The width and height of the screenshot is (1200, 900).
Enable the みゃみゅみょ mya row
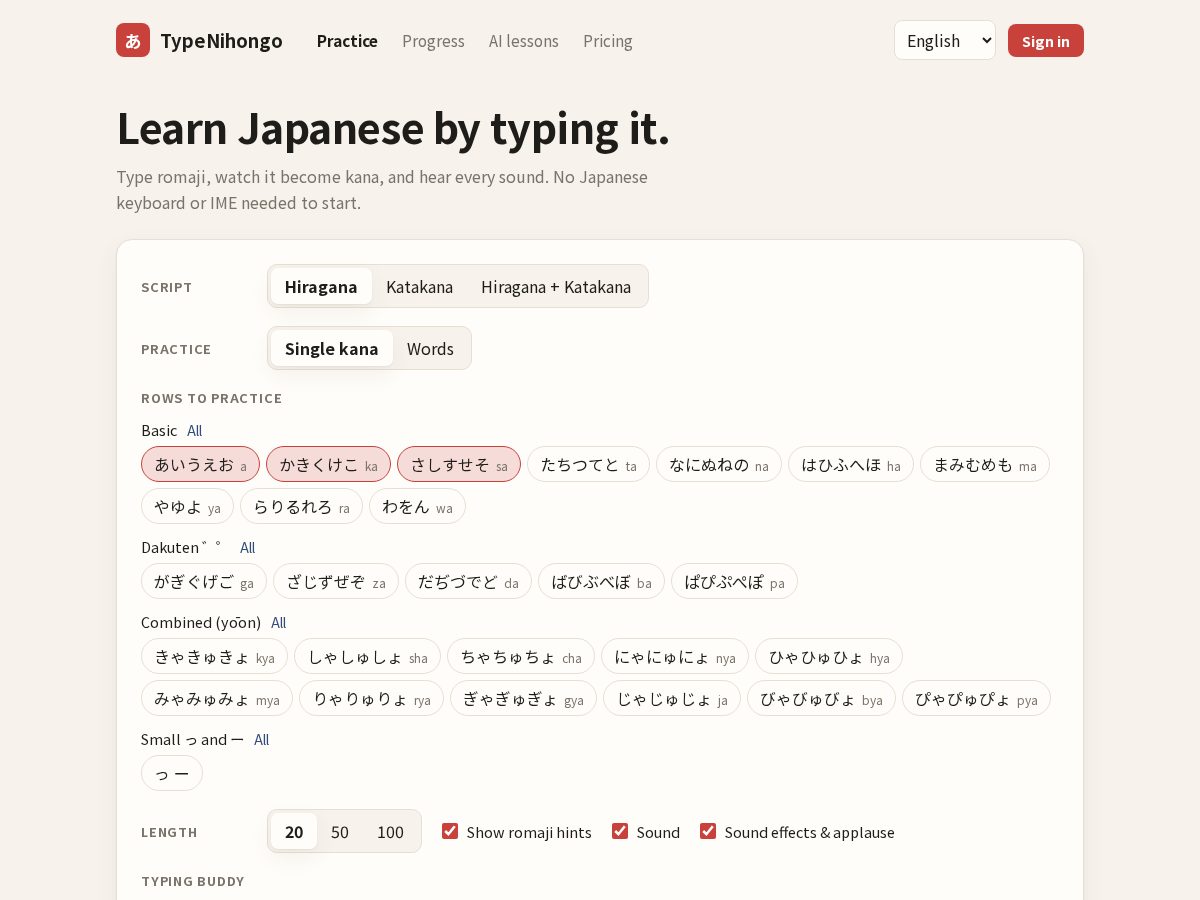[x=217, y=698]
